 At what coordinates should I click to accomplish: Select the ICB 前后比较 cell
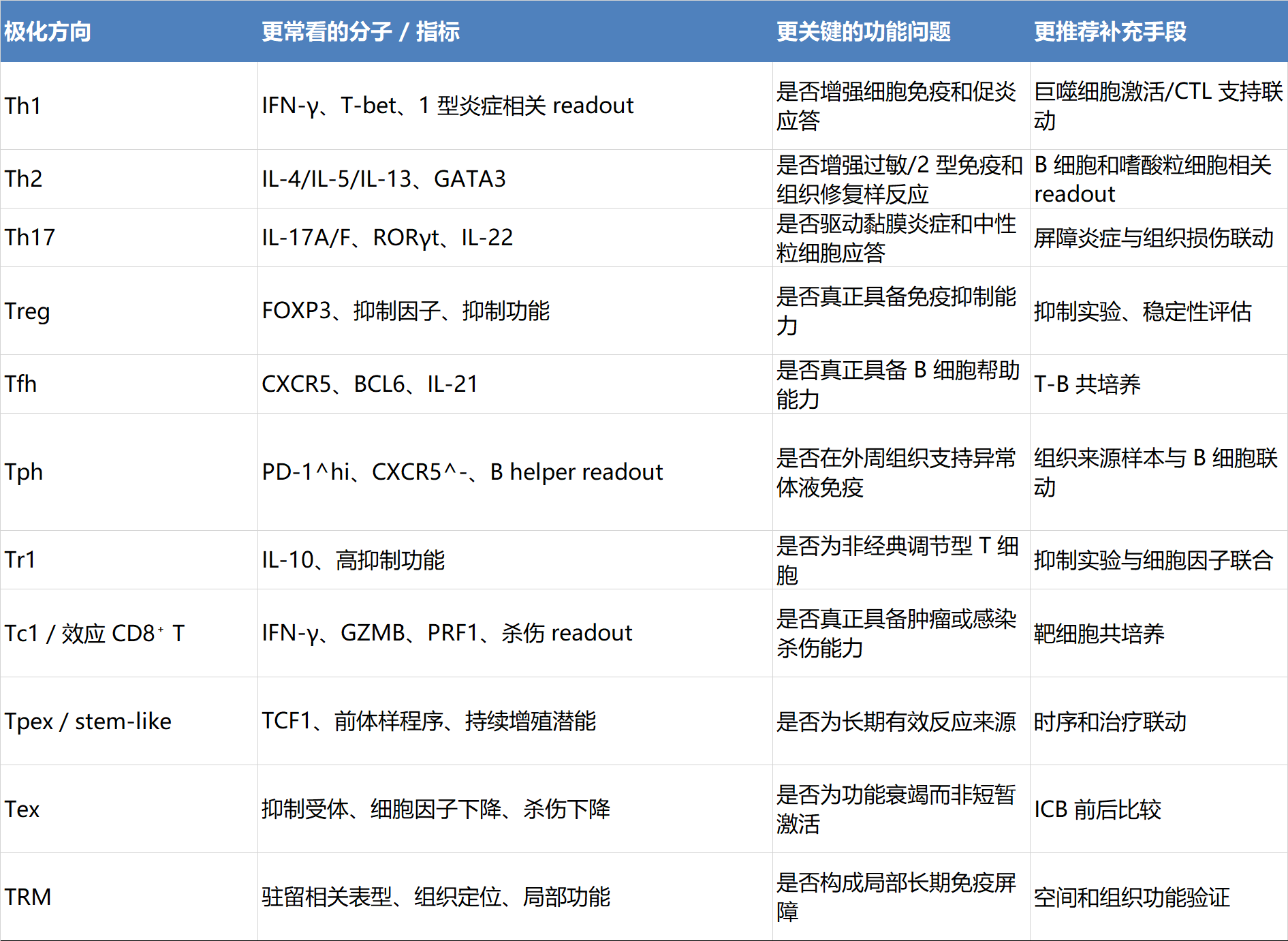(1097, 809)
